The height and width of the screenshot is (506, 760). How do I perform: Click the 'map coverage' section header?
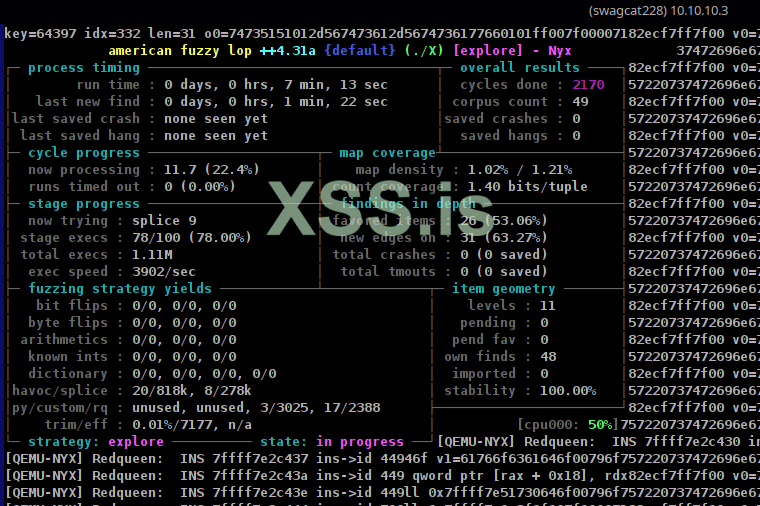point(387,153)
